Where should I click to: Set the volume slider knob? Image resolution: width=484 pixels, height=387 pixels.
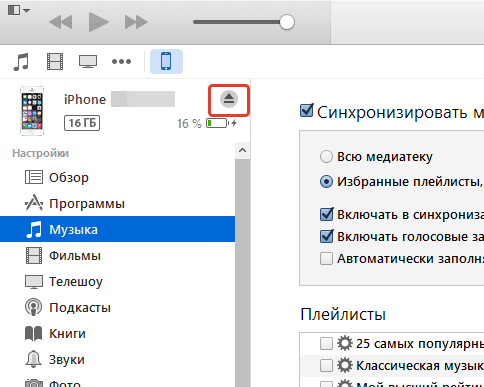[287, 22]
